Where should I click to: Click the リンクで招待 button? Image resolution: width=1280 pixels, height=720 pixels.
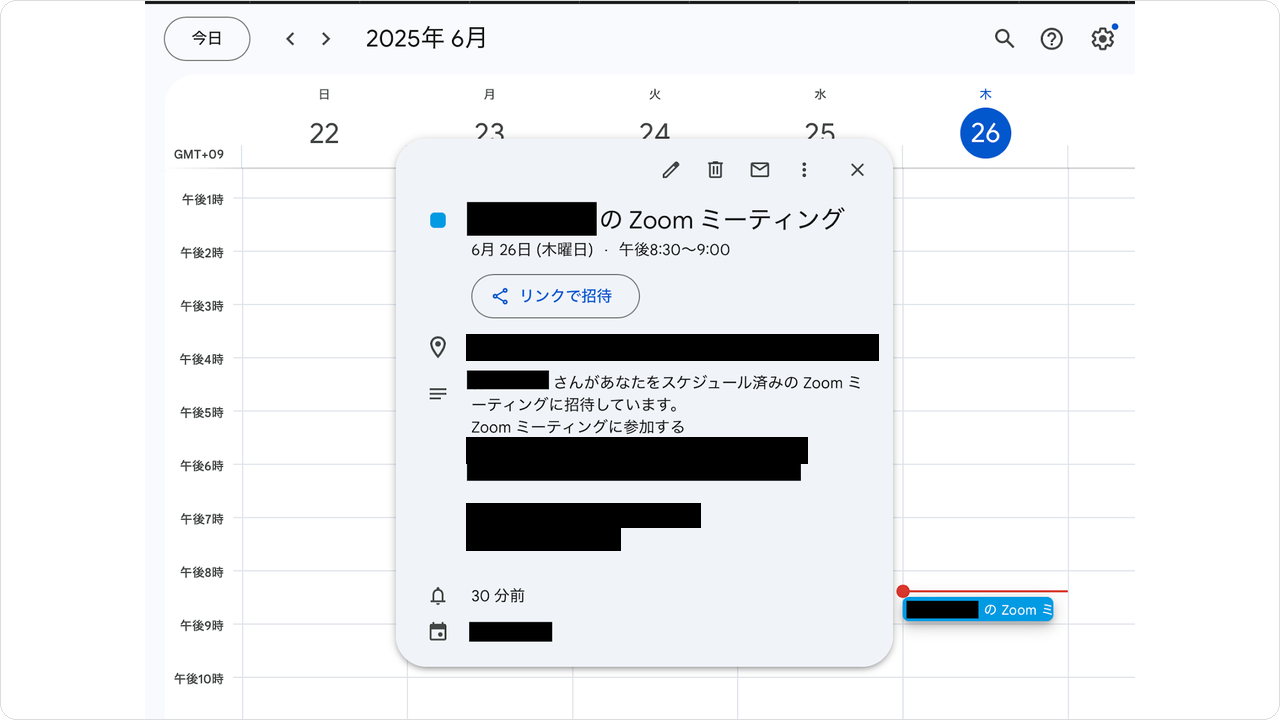(x=555, y=296)
